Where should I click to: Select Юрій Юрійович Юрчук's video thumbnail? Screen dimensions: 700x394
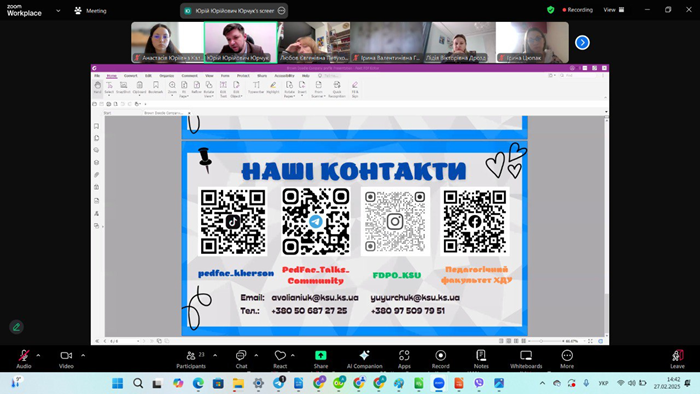coord(241,42)
